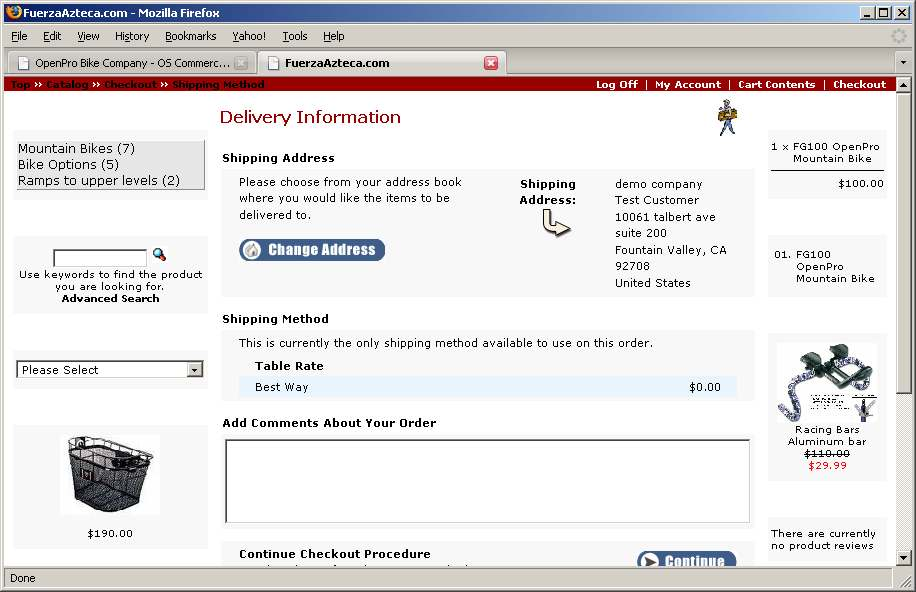Image resolution: width=916 pixels, height=592 pixels.
Task: Open the Mountain Bikes category
Action: (x=76, y=149)
